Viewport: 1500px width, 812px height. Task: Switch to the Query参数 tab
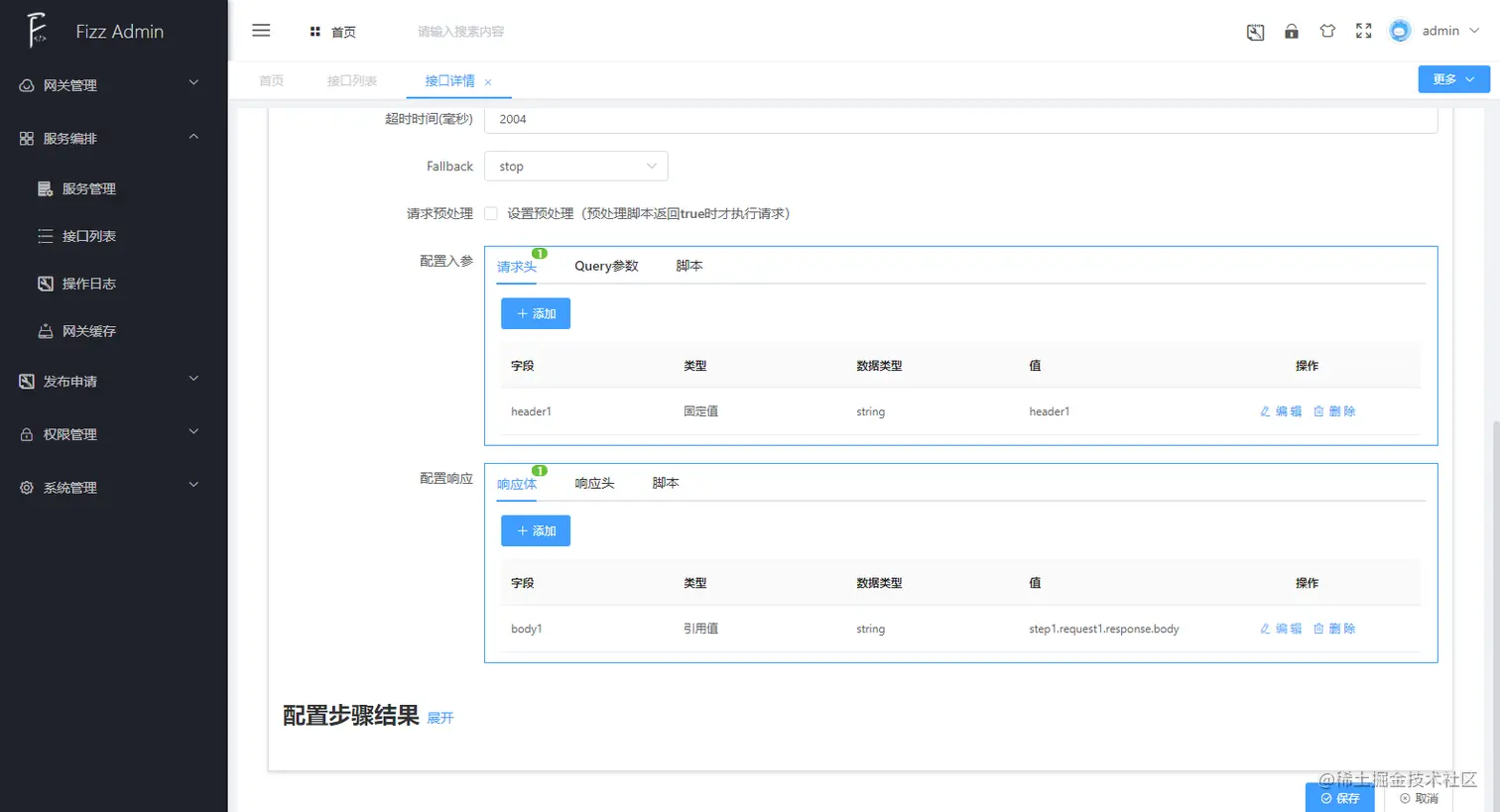[606, 266]
